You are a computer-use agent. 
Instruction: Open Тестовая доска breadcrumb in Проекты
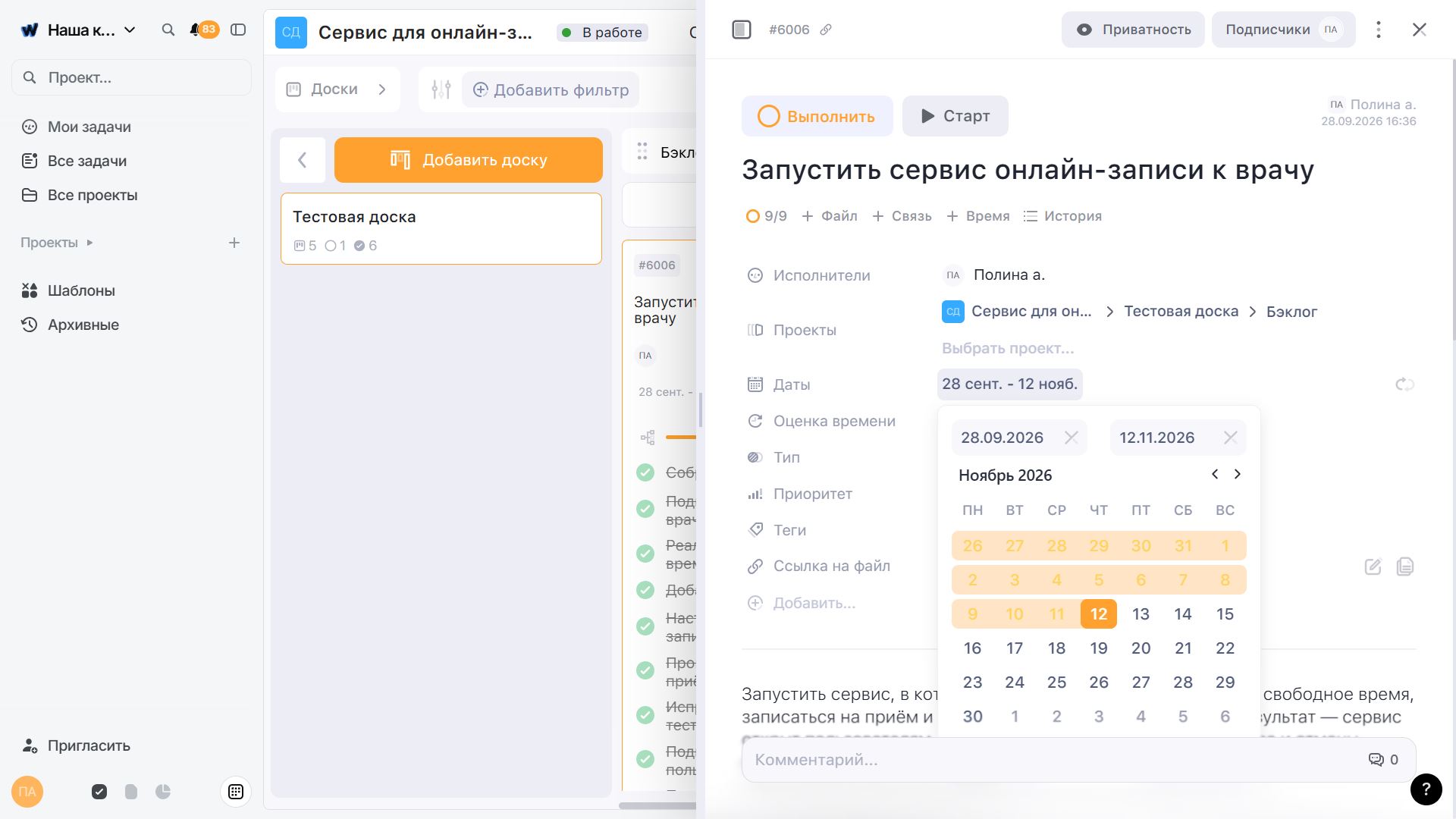point(1181,311)
